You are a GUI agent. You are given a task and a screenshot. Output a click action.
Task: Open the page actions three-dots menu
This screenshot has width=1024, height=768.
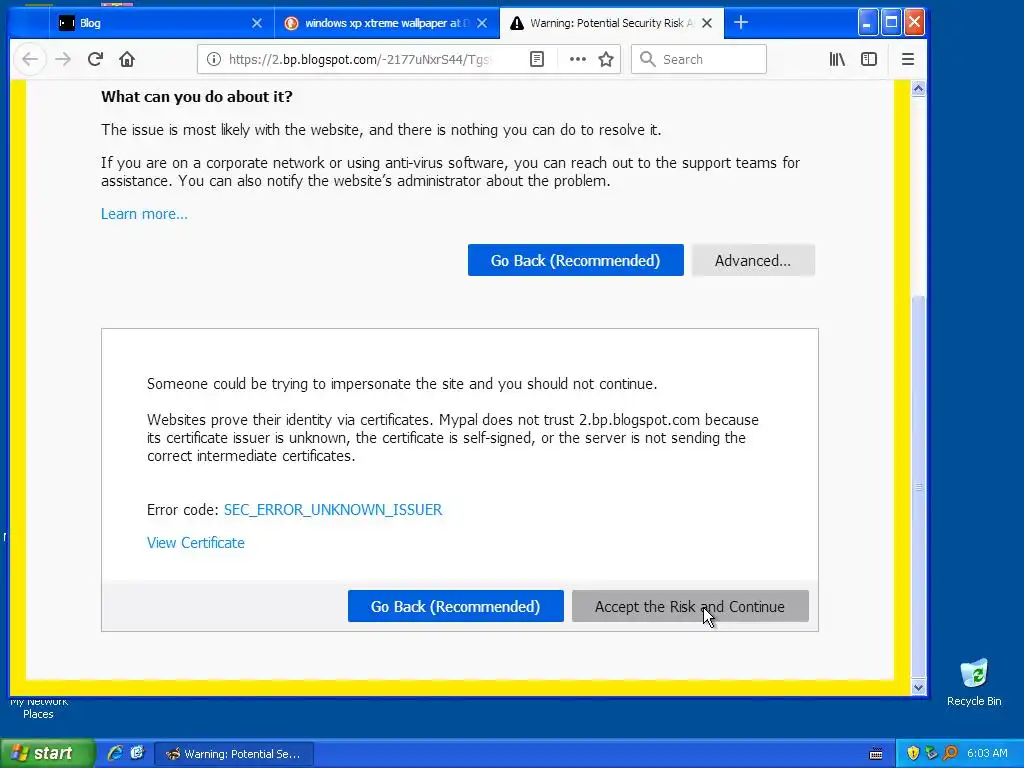(577, 59)
